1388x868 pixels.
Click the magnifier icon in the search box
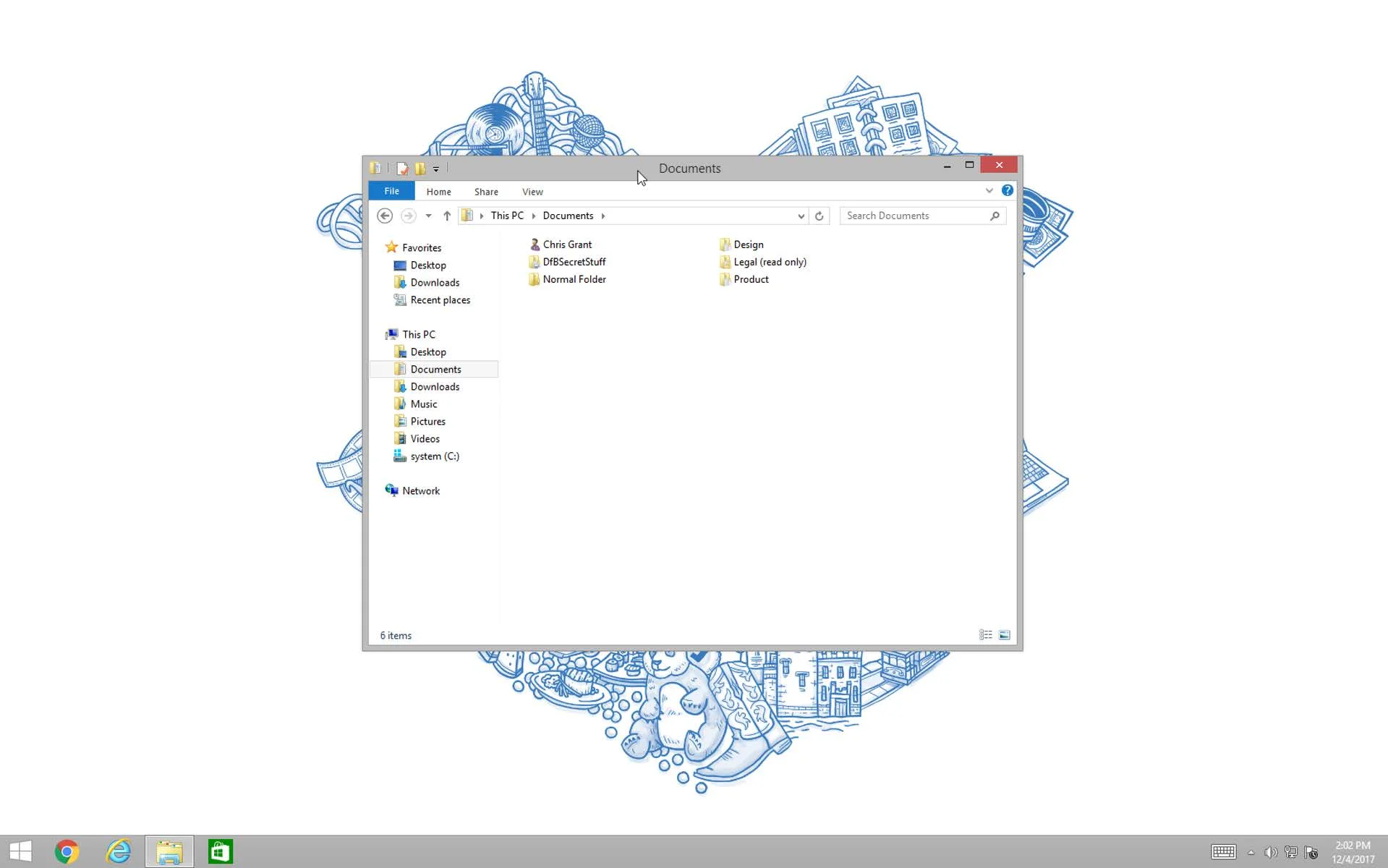click(995, 216)
